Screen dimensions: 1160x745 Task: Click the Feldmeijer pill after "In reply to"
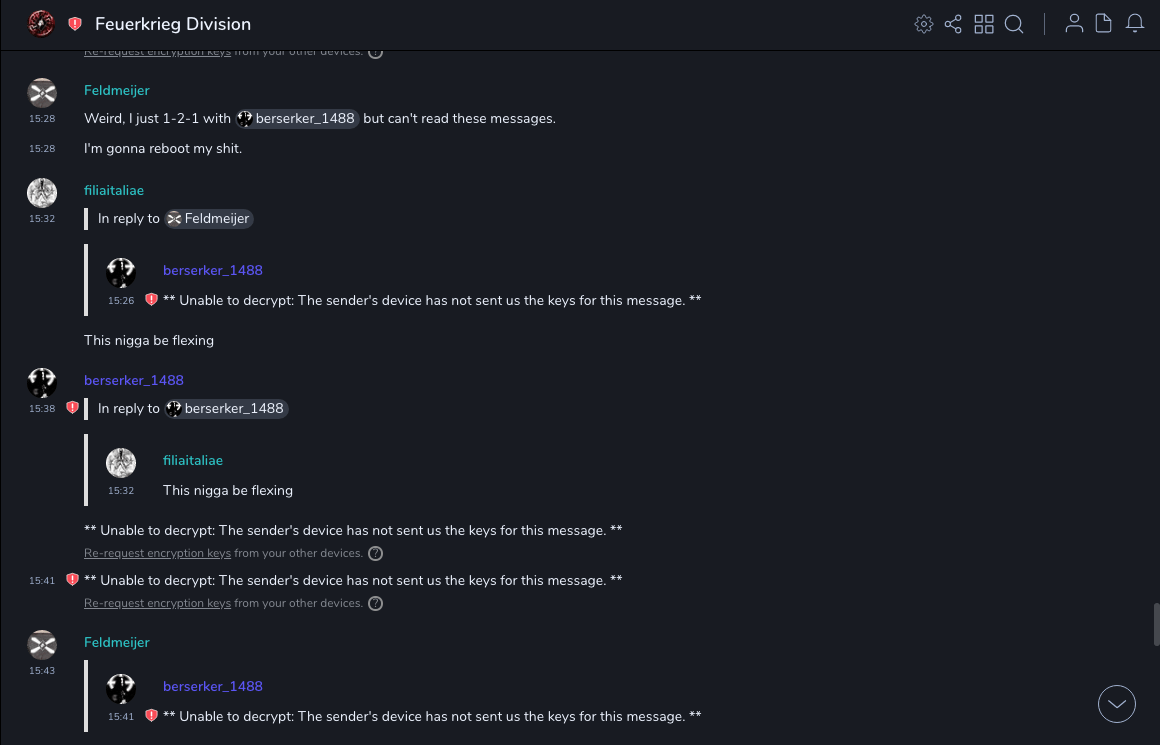209,218
